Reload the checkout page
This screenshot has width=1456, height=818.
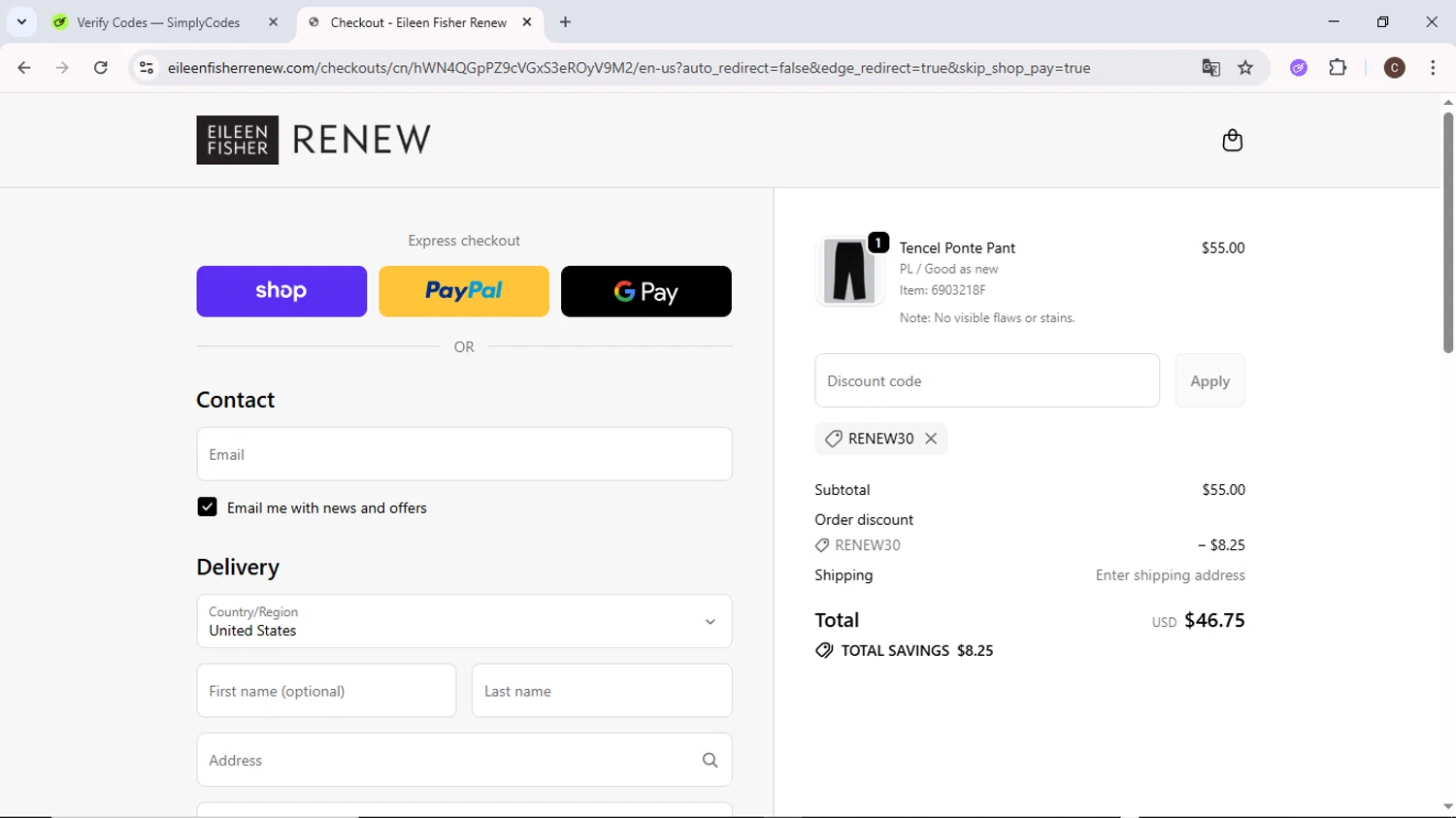[x=101, y=68]
